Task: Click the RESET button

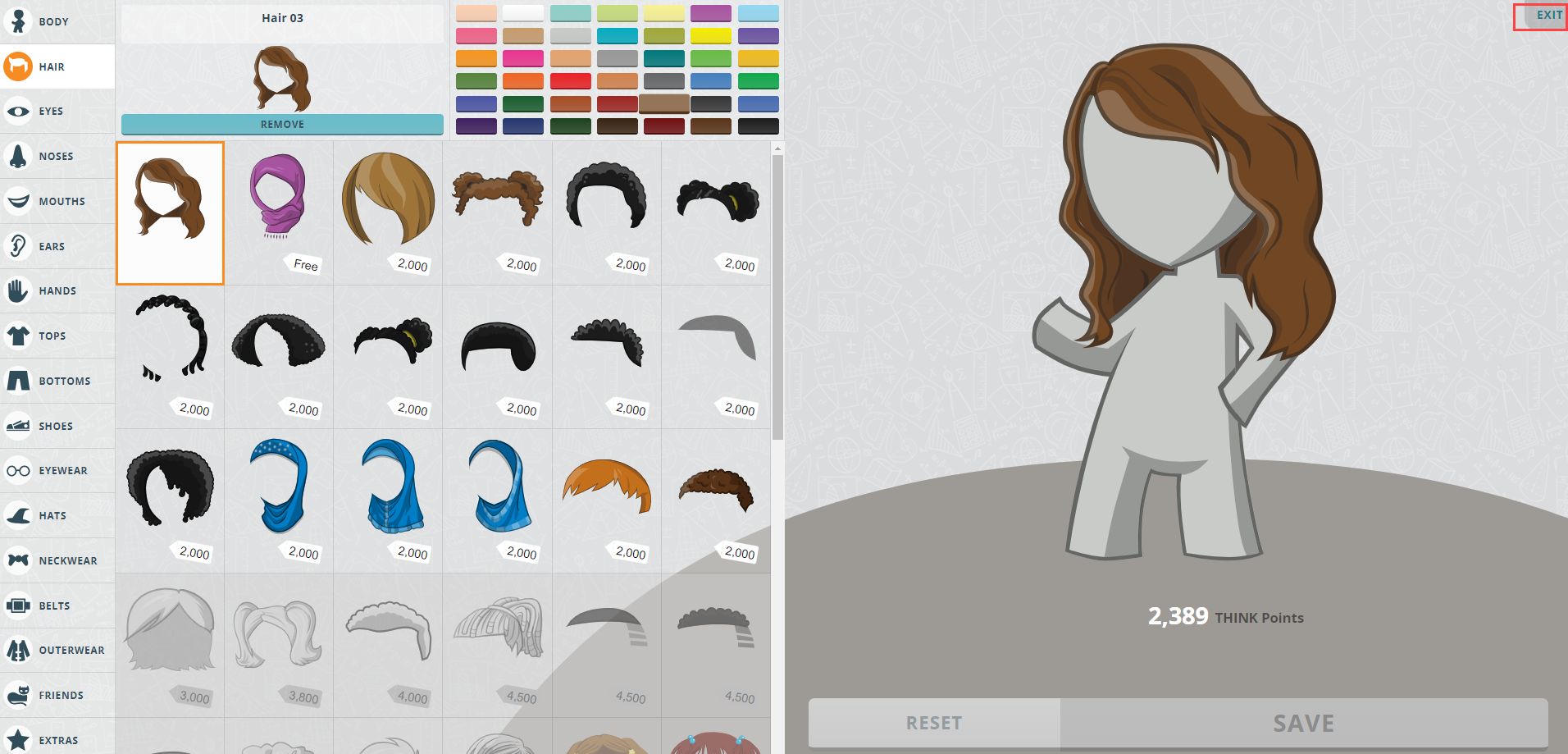Action: (934, 723)
